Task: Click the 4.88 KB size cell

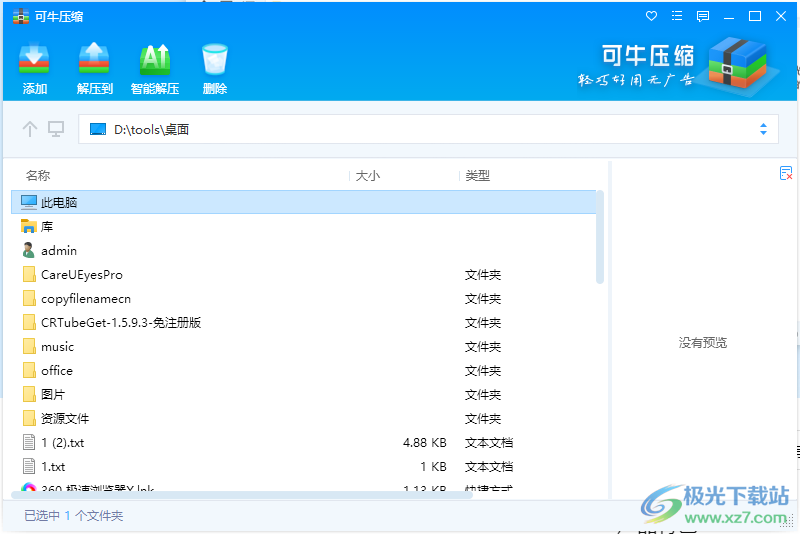Action: (x=424, y=442)
